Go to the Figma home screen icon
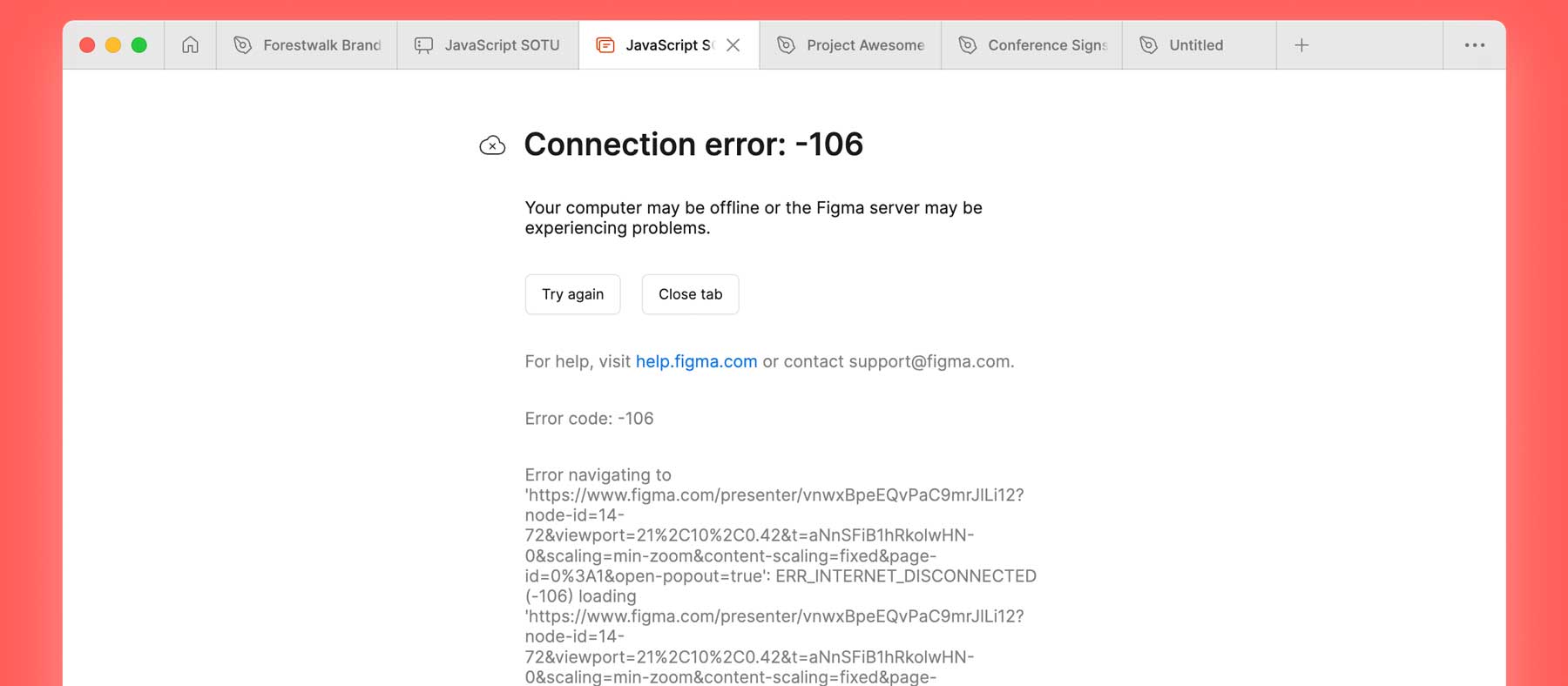 coord(190,45)
